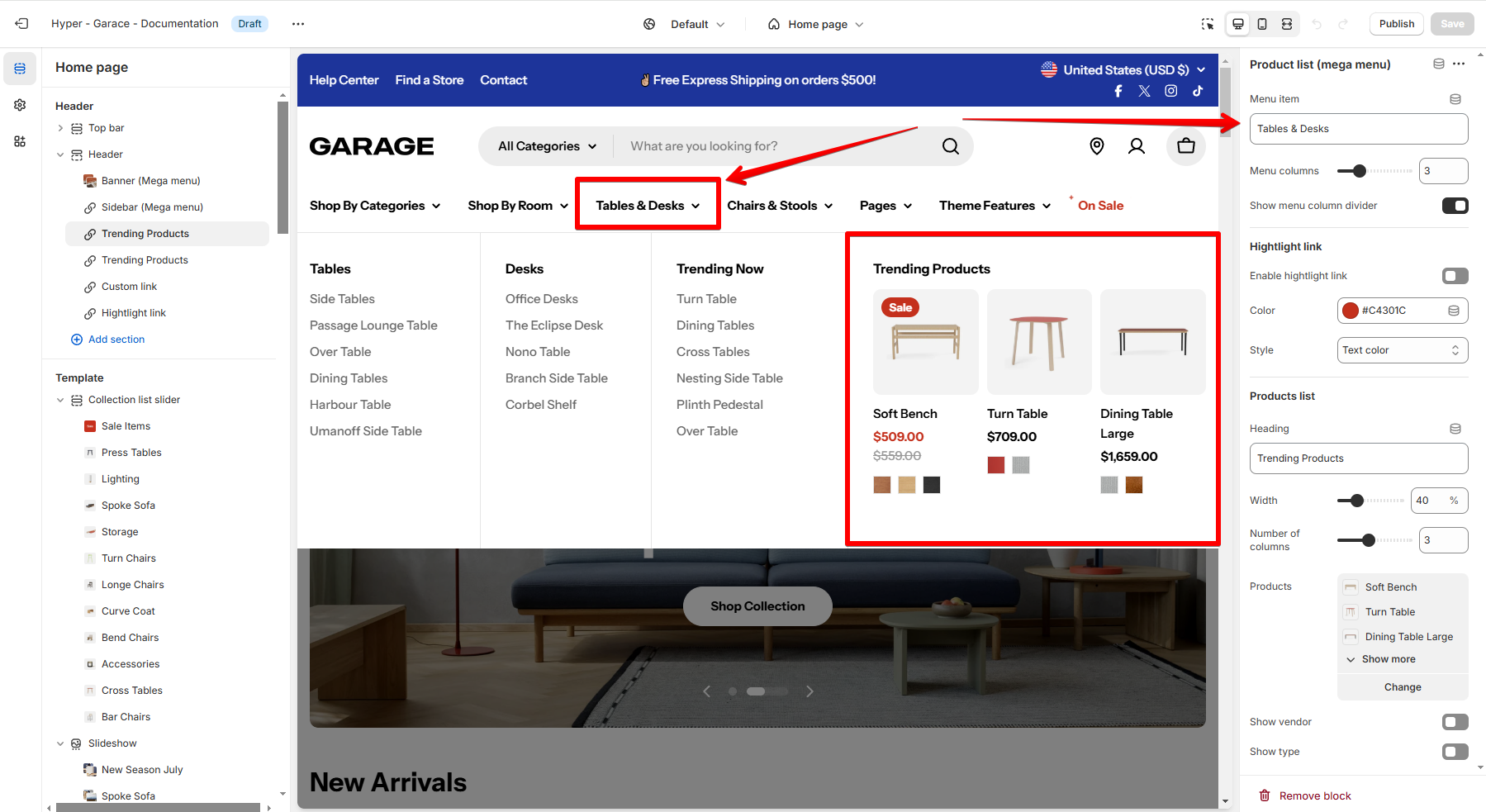Expand the Top bar tree section

point(60,128)
